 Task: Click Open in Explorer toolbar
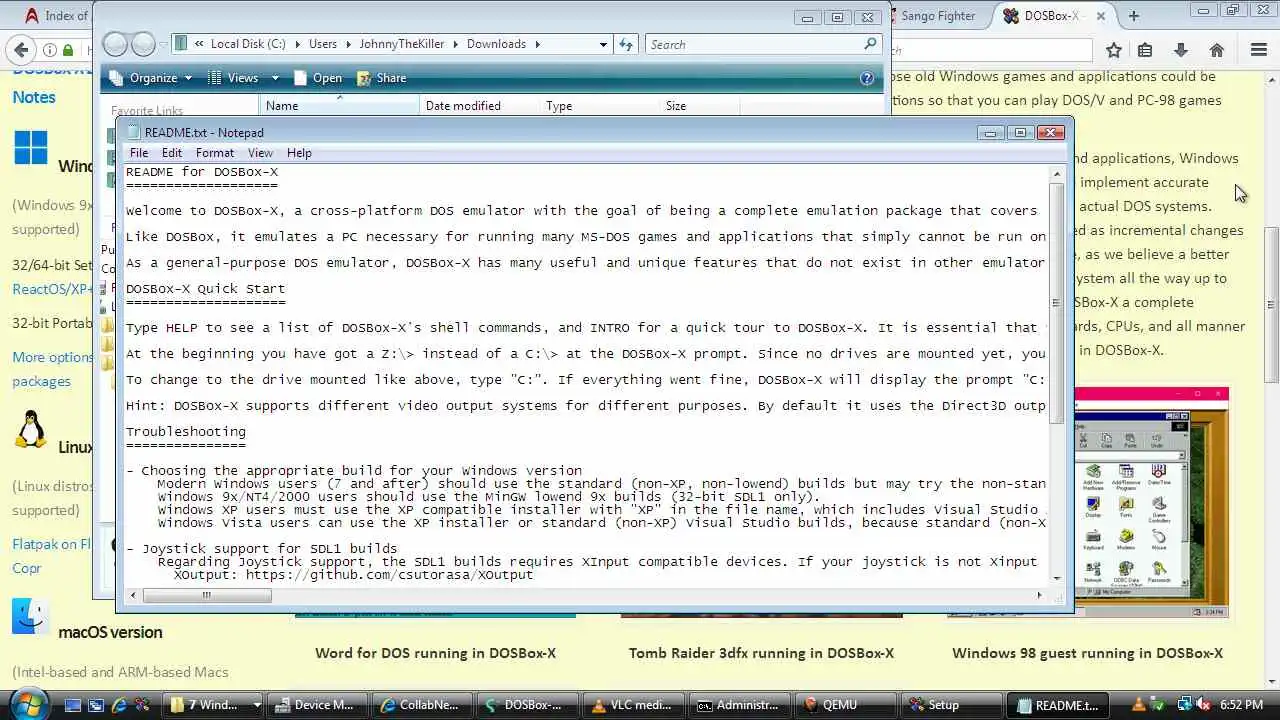coord(317,78)
